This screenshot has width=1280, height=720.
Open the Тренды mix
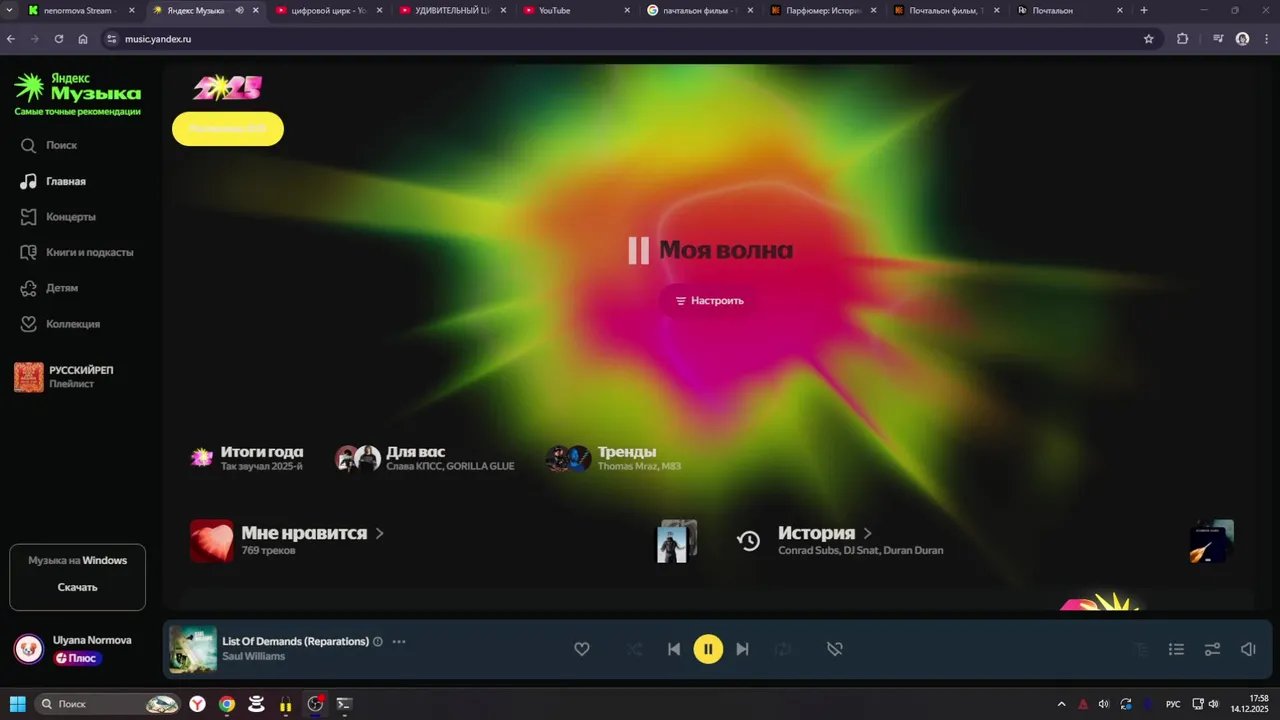(613, 458)
